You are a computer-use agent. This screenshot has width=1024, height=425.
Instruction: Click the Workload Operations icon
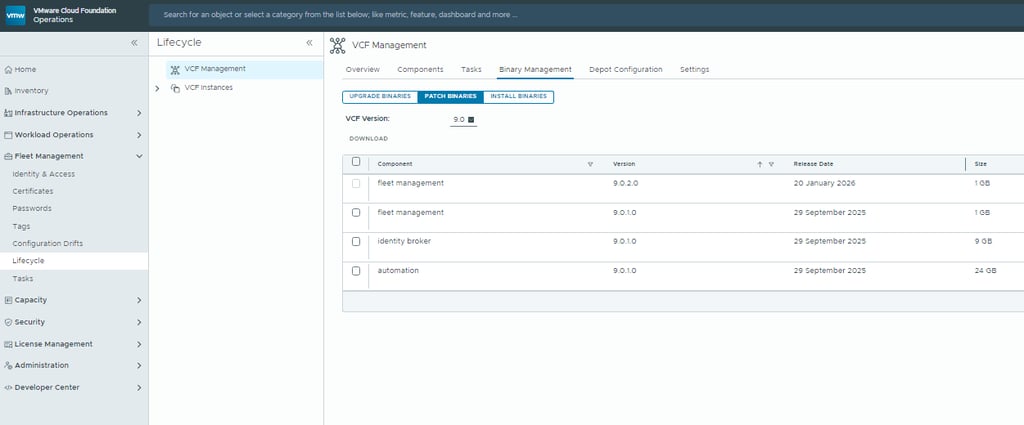[8, 135]
